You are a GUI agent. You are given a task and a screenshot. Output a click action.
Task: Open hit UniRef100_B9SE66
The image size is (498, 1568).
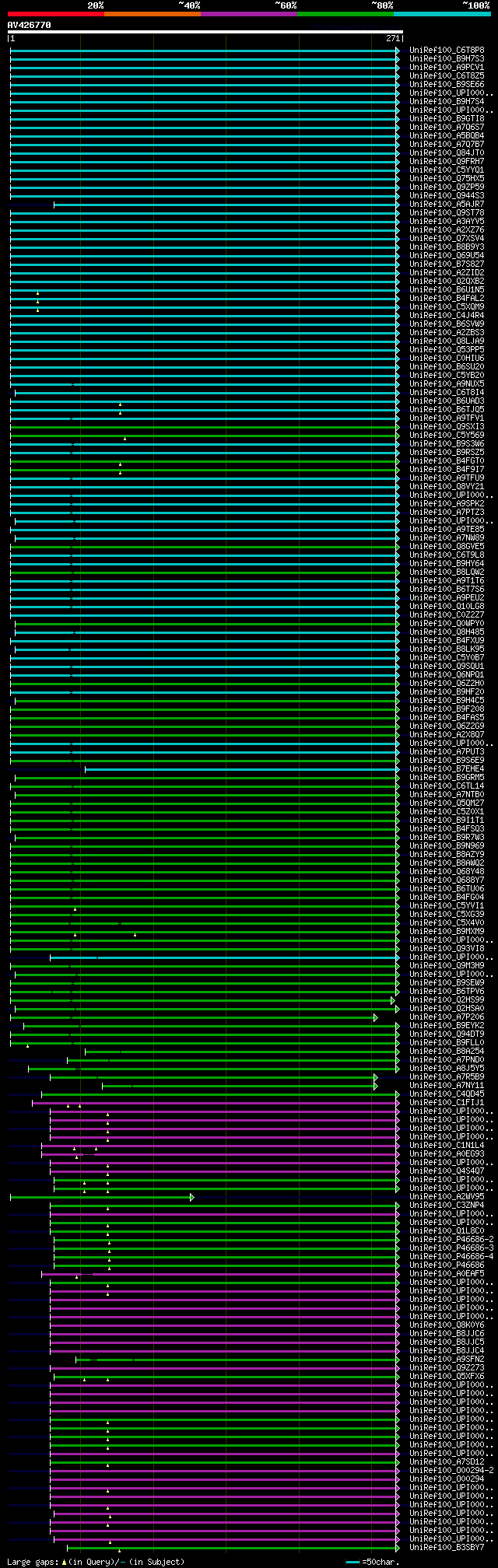pos(447,84)
